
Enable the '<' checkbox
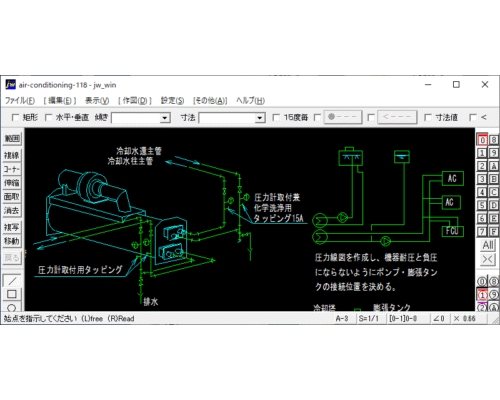(473, 117)
